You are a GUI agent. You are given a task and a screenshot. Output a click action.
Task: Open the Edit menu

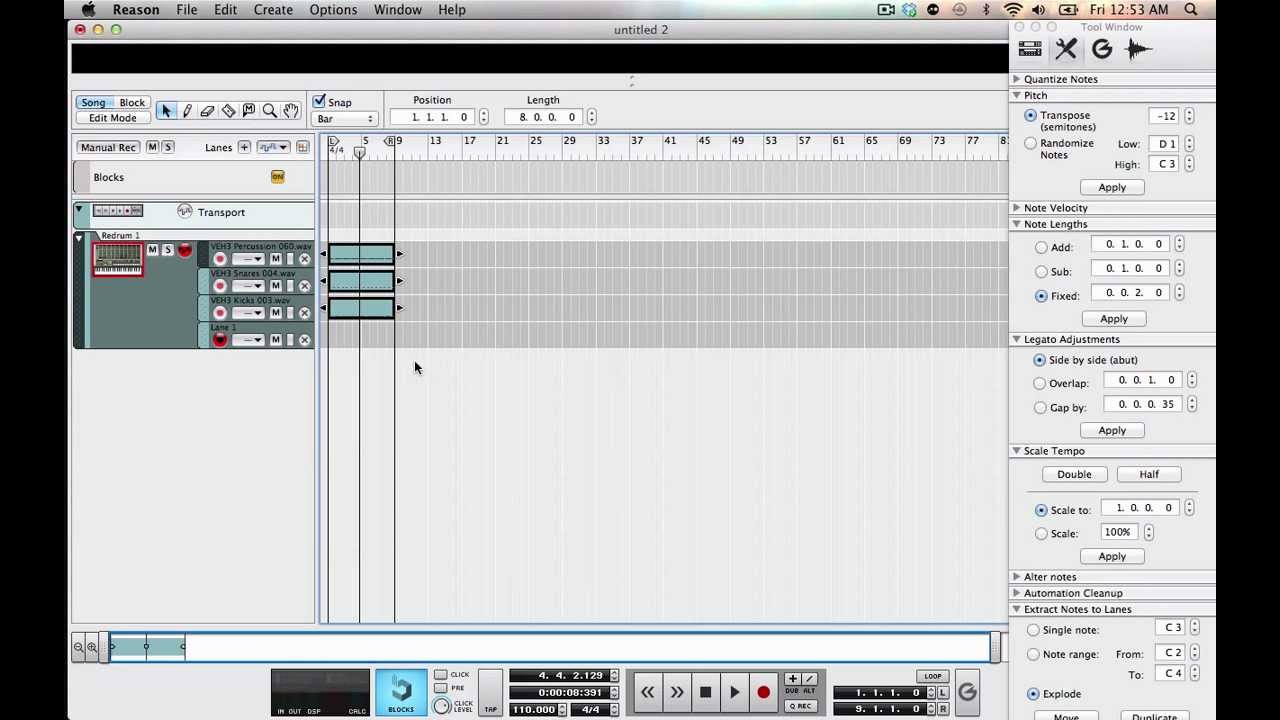(x=225, y=10)
